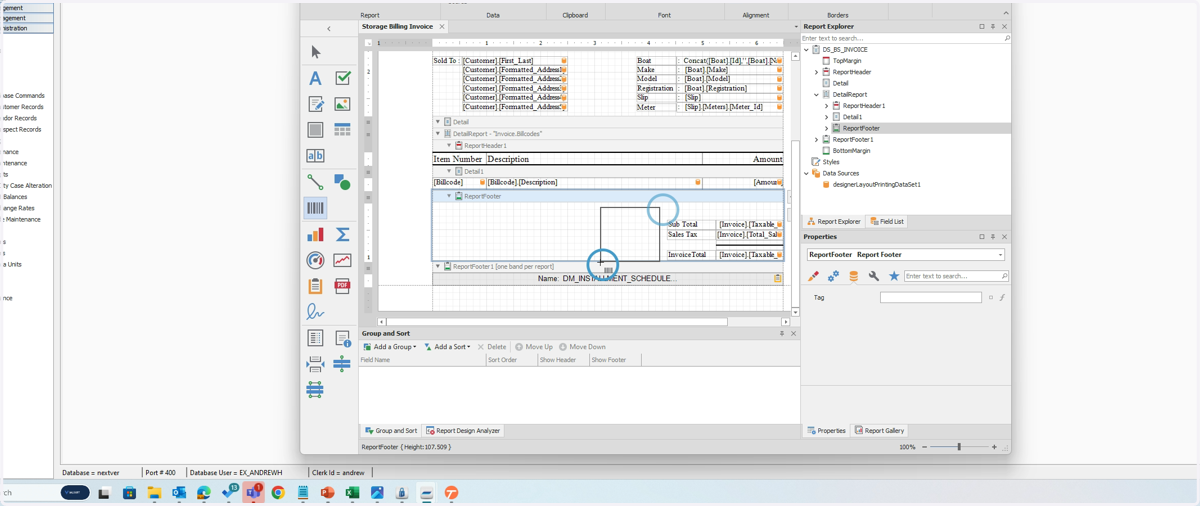Collapse the ReportFooter band in designer
Screen dimensions: 1200x506
click(x=449, y=196)
